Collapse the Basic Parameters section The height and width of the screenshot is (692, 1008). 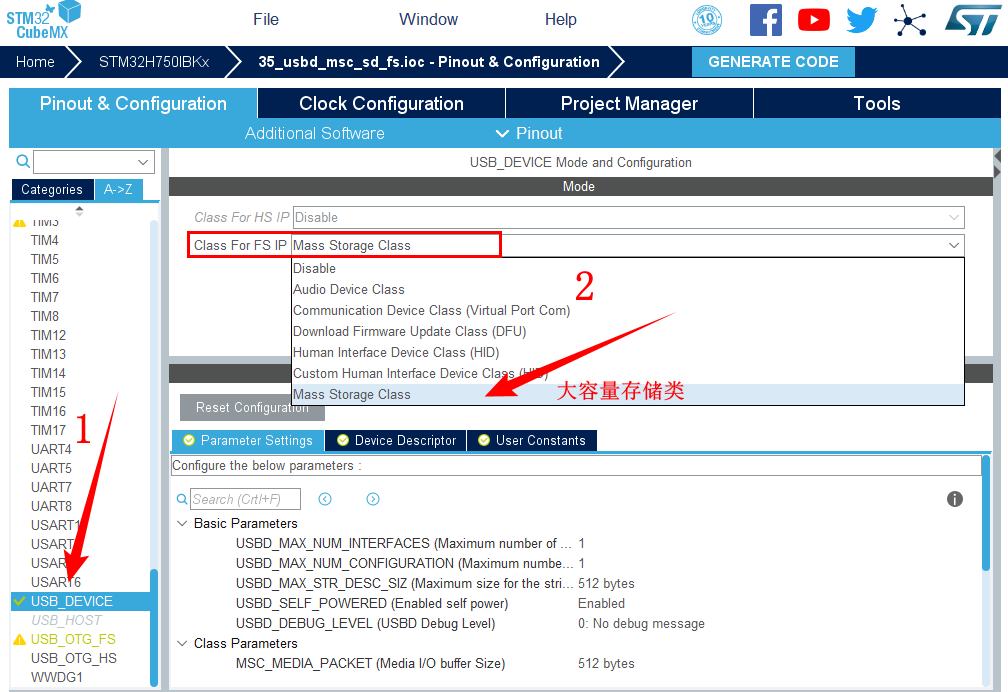(x=182, y=523)
